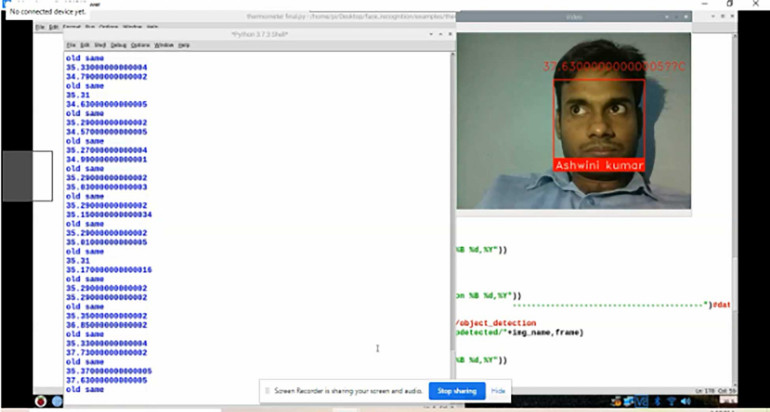
Task: Open the Window menu in Python Shell
Action: point(164,45)
